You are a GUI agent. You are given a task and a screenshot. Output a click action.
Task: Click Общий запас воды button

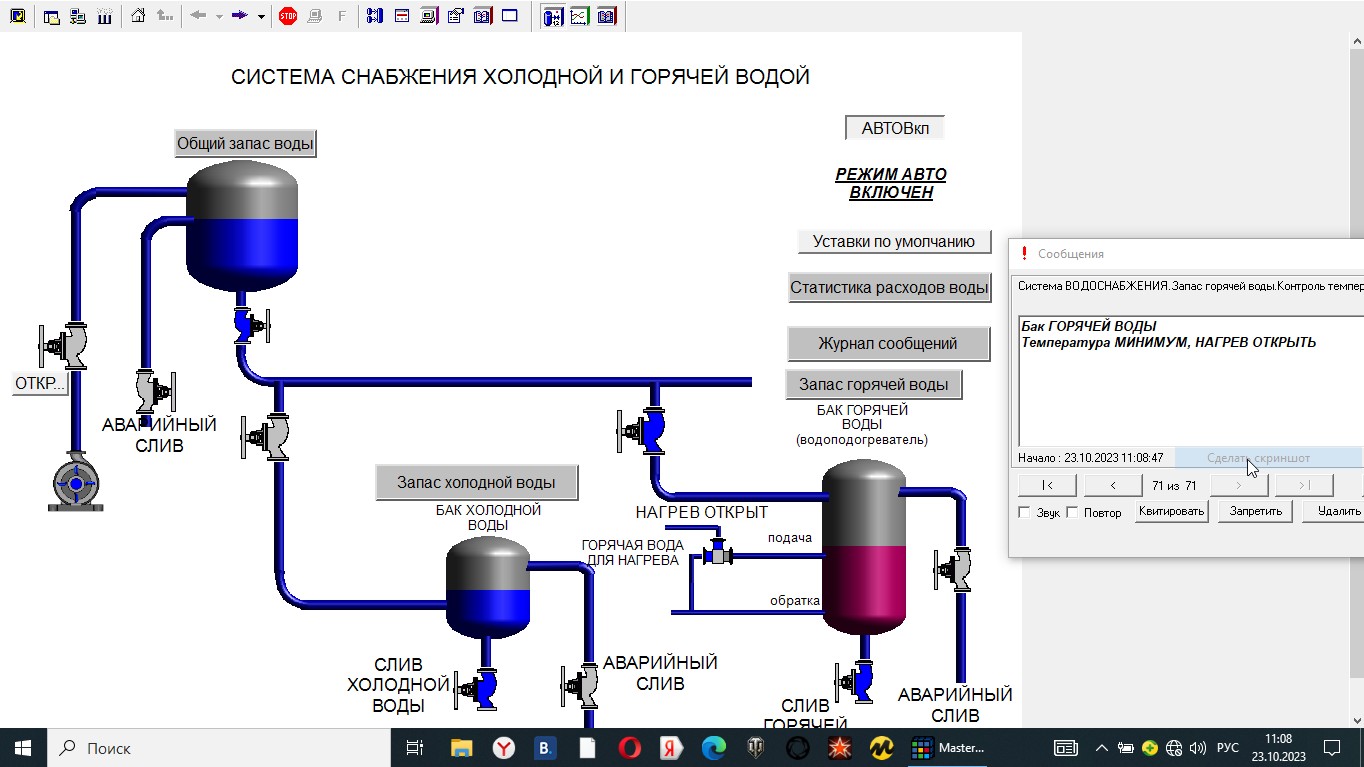click(x=246, y=143)
